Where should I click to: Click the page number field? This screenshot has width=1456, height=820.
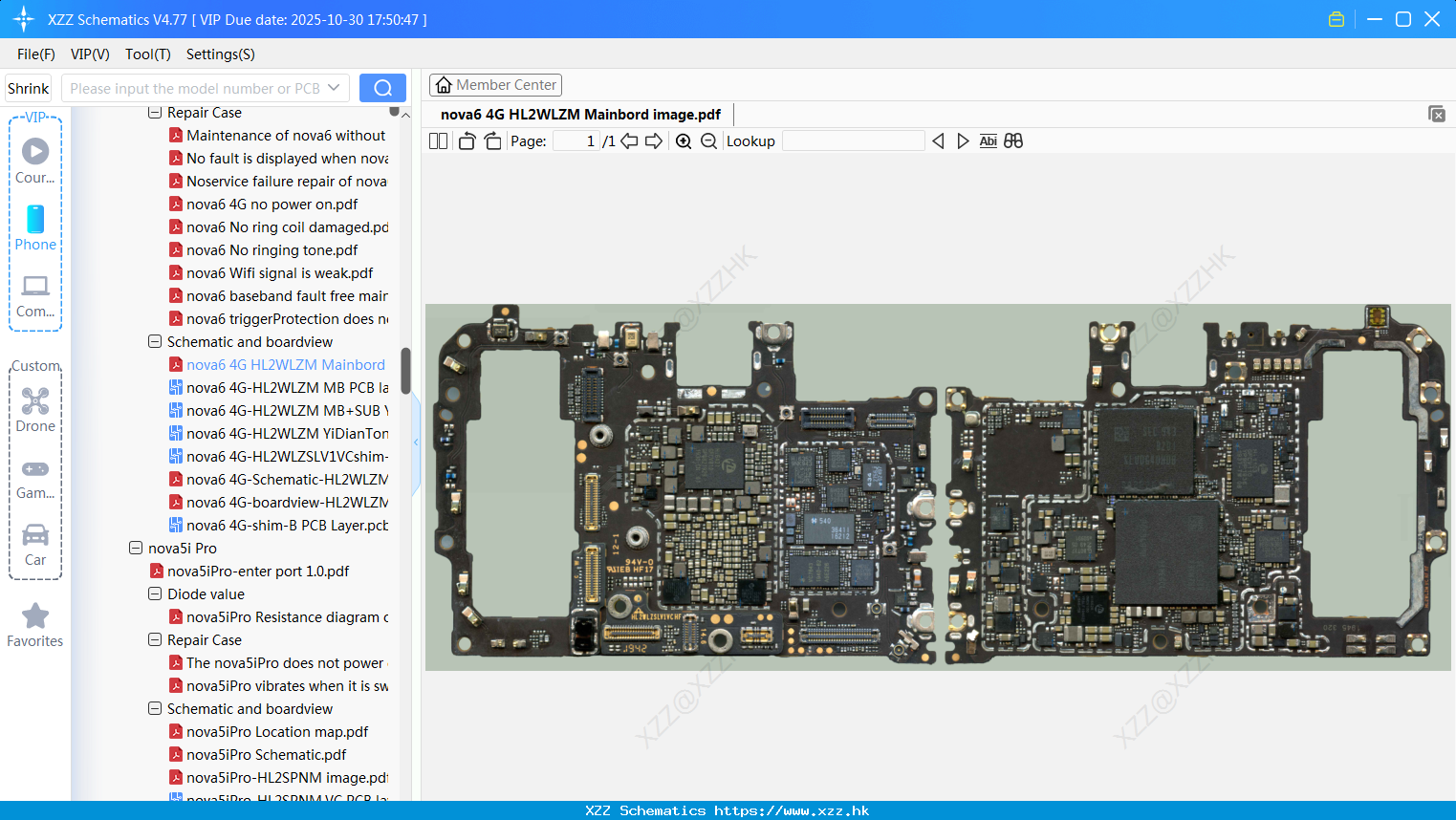point(576,140)
